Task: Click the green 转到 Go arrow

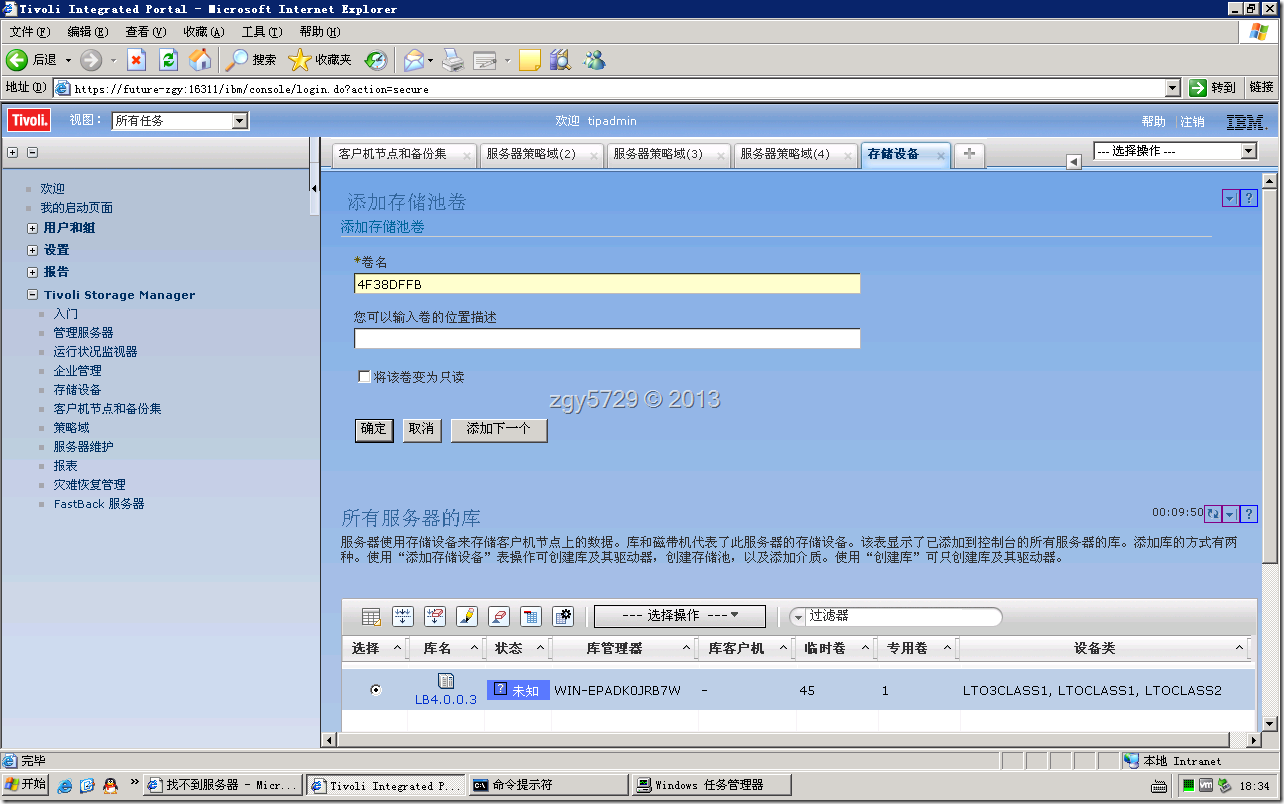Action: pos(1198,88)
